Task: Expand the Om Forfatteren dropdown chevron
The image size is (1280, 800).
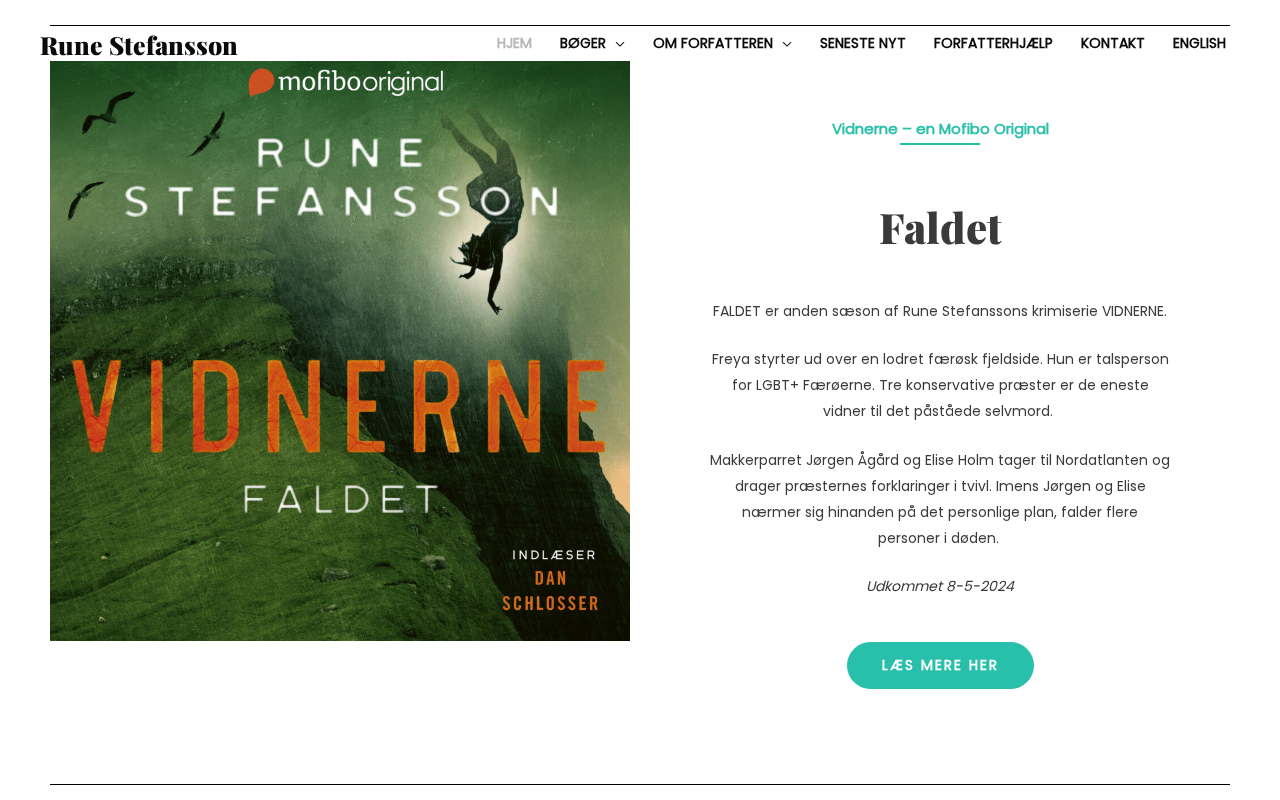Action: tap(787, 44)
